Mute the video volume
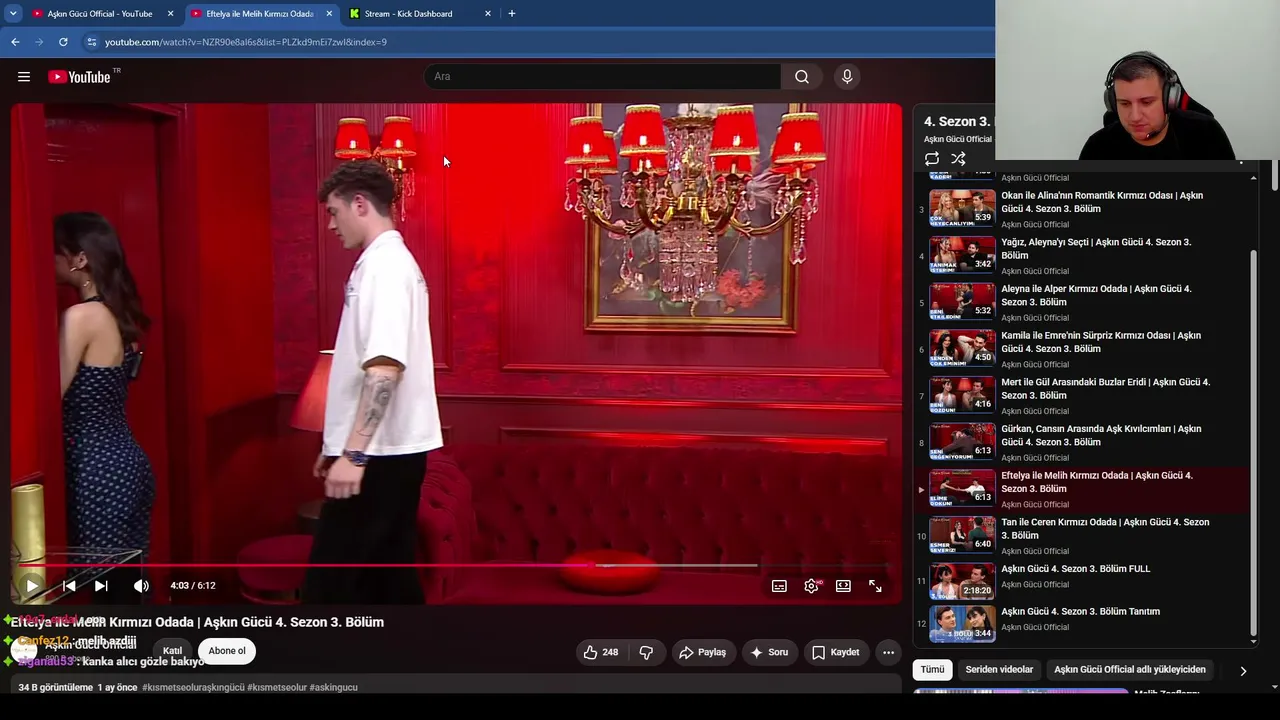The image size is (1280, 720). (x=141, y=586)
